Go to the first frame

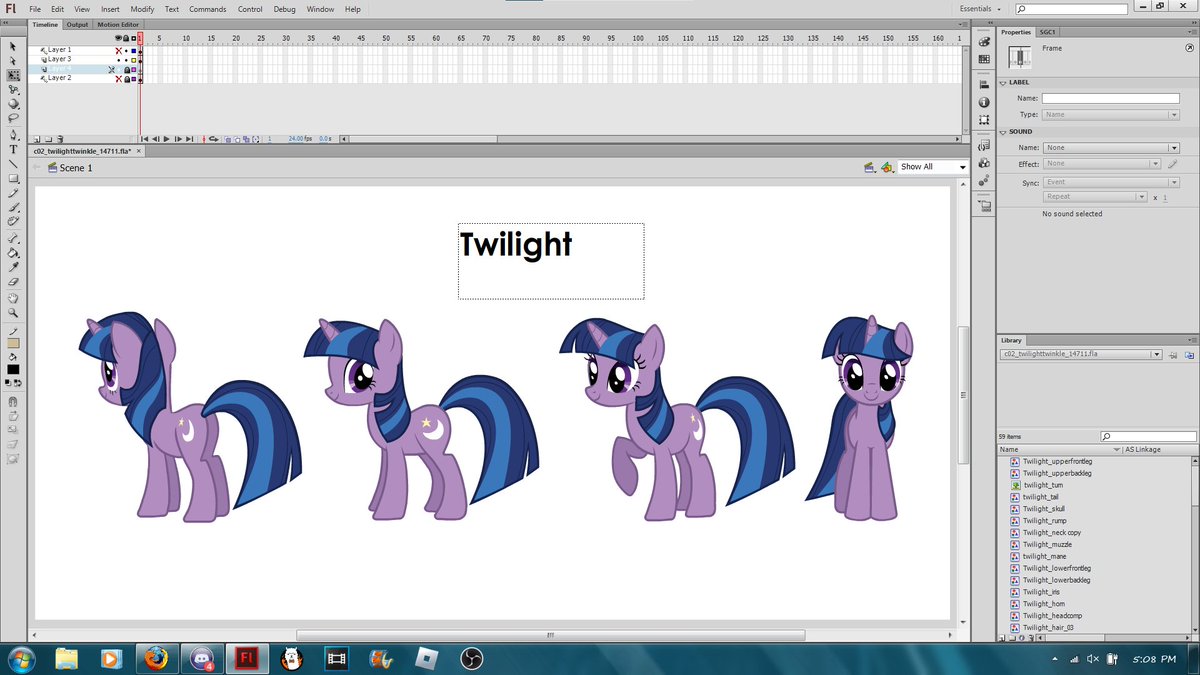146,139
